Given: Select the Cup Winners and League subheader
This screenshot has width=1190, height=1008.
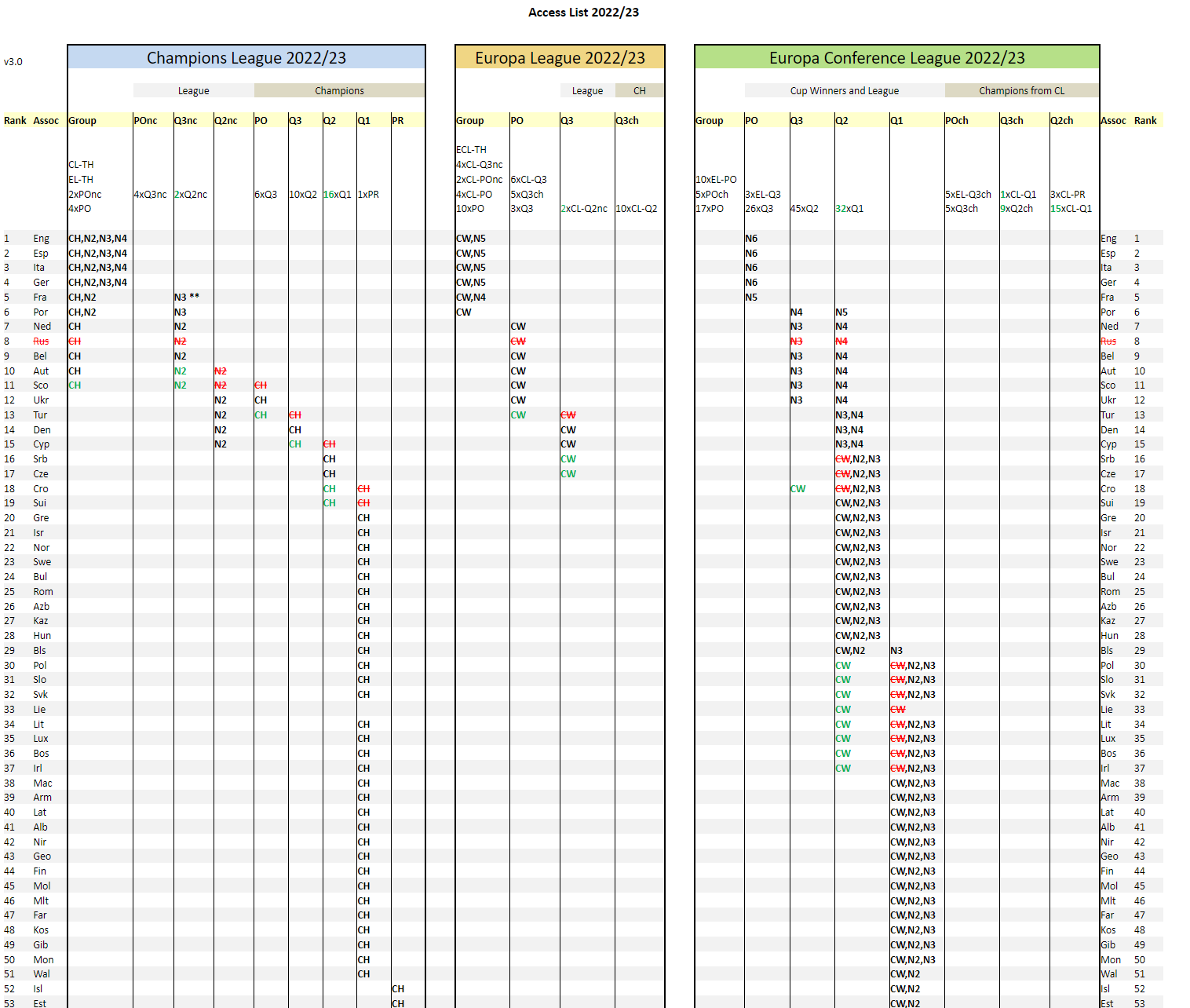Looking at the screenshot, I should coord(844,91).
